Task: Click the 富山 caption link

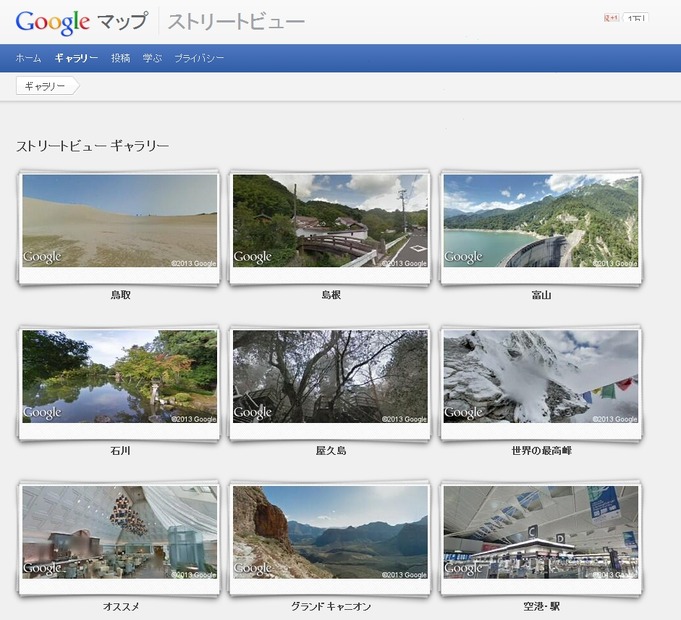Action: 542,295
